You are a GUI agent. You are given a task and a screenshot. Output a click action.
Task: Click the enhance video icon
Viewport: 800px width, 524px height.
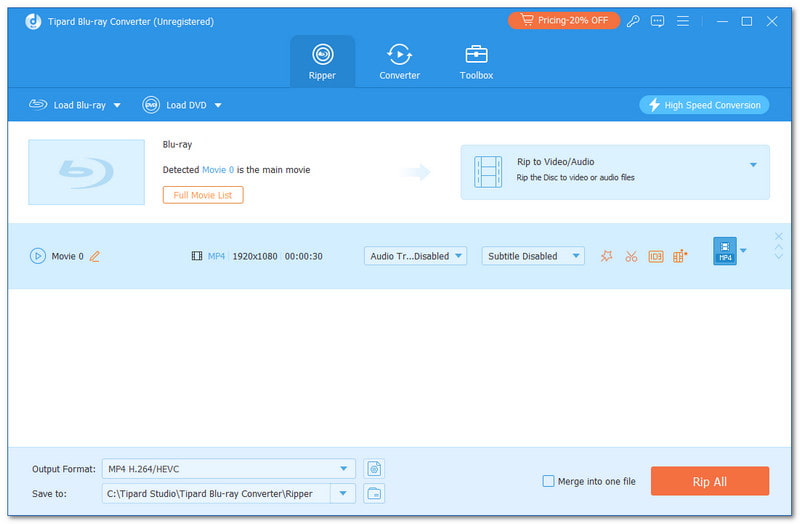point(680,256)
